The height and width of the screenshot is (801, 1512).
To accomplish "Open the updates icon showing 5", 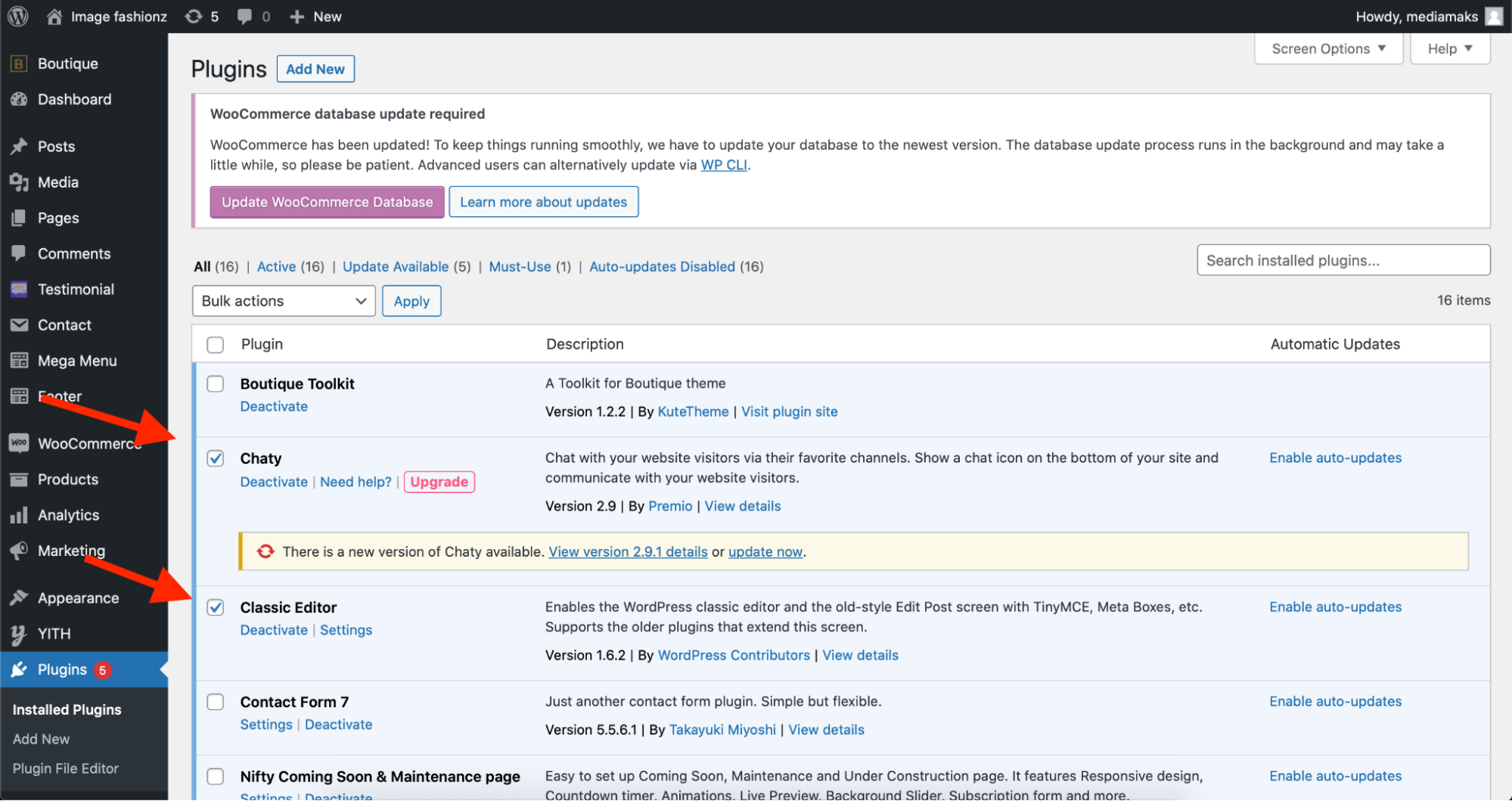I will pyautogui.click(x=194, y=16).
